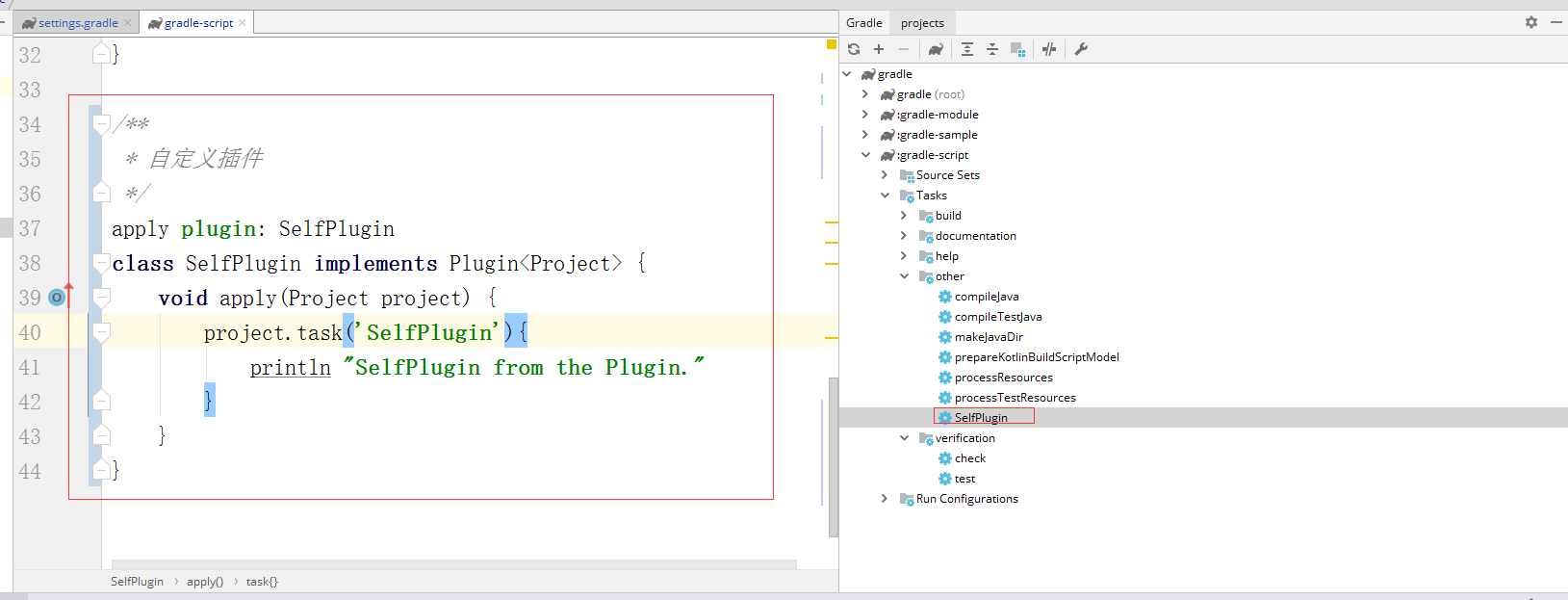Click the Execute Gradle Task elephant icon
The image size is (1568, 600).
pos(935,49)
